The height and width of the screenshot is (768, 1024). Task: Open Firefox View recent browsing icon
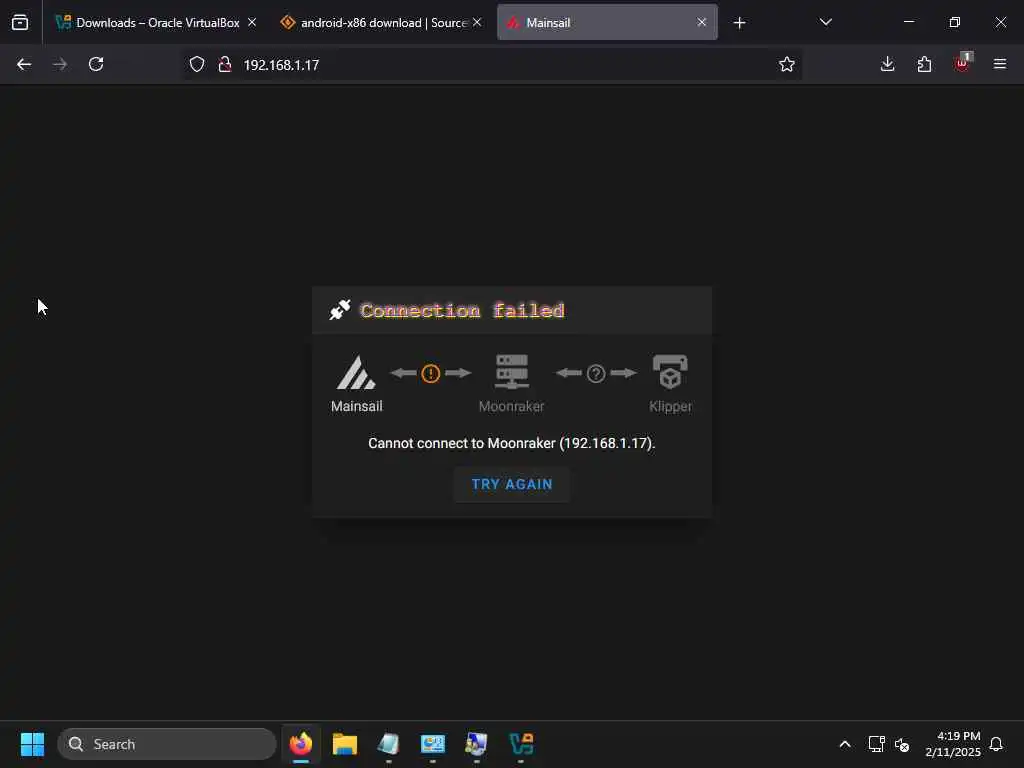[20, 22]
